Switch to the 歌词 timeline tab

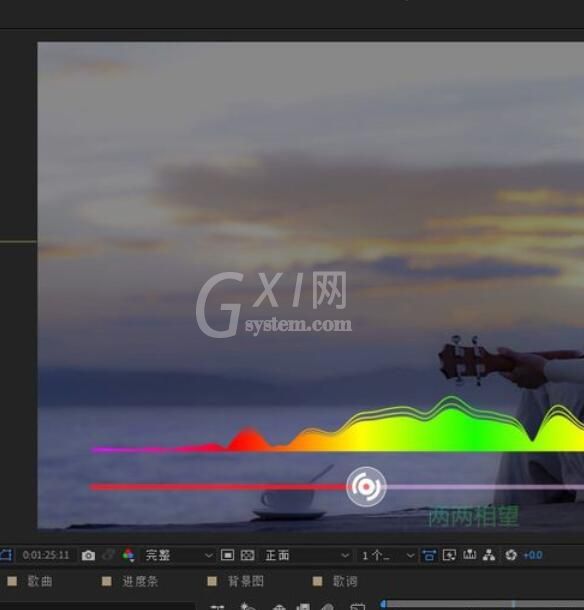[x=345, y=582]
